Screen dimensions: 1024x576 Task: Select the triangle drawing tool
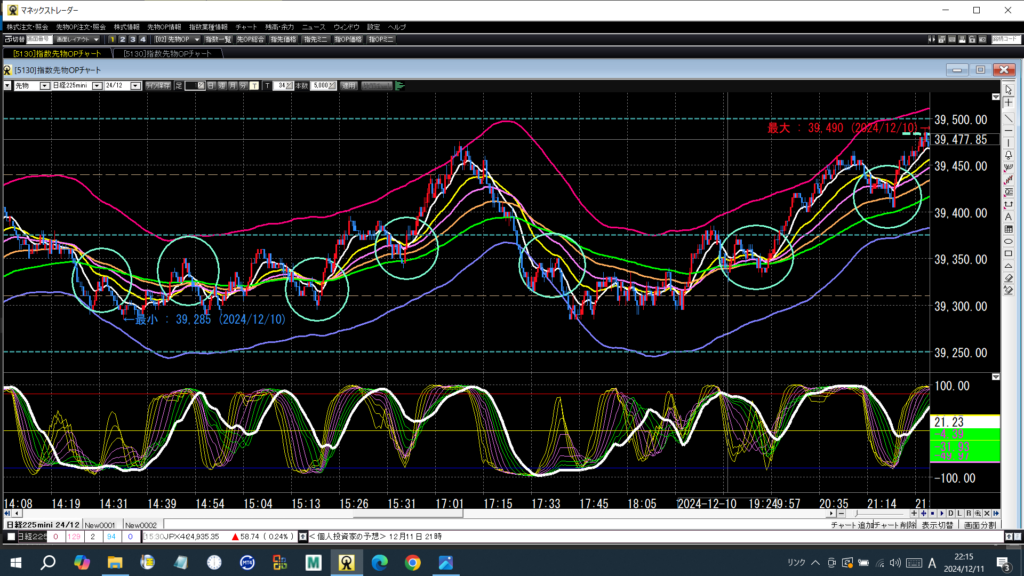pos(1008,265)
